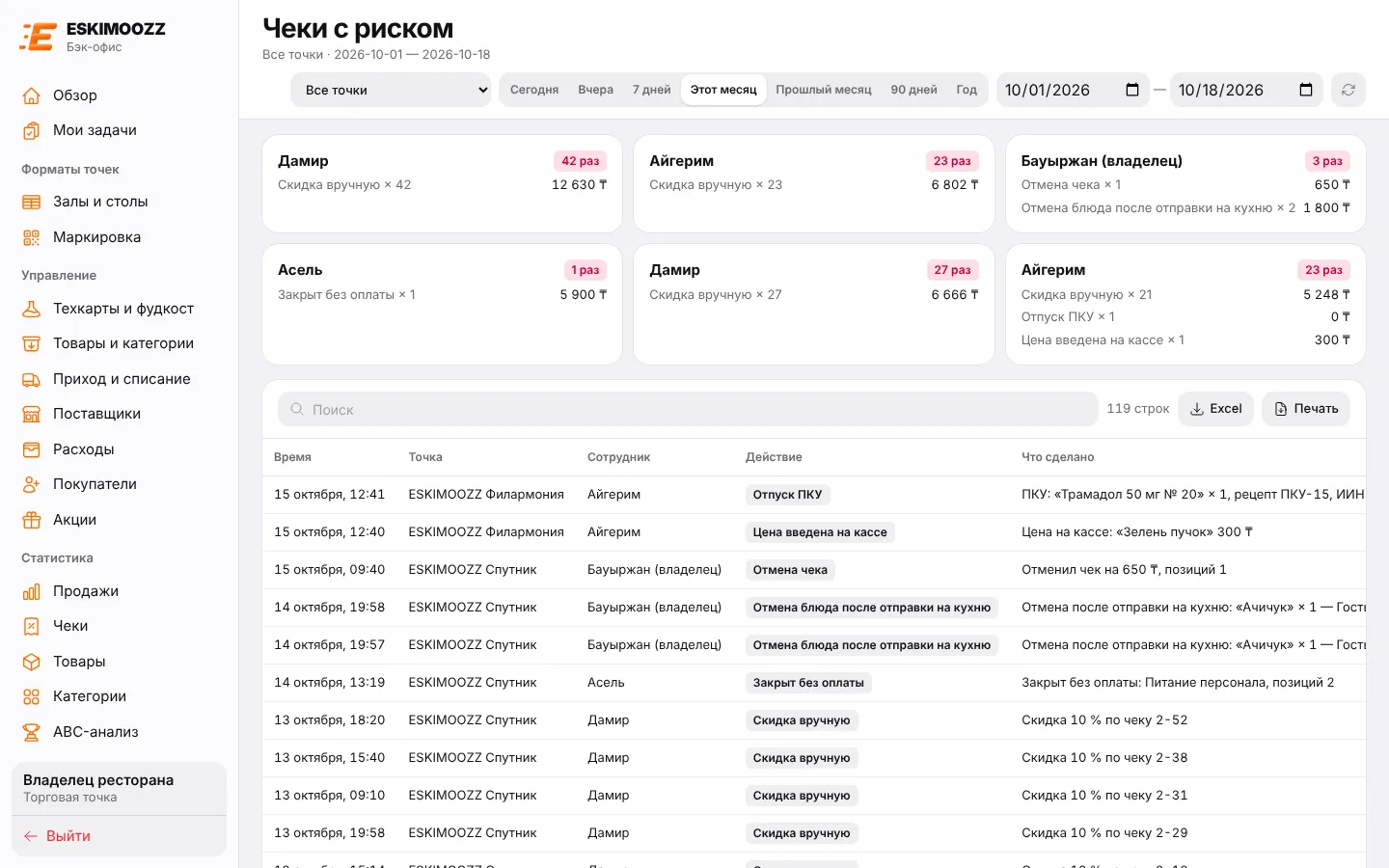Viewport: 1389px width, 868px height.
Task: Click the Техкарты и фудкост icon
Action: click(32, 309)
